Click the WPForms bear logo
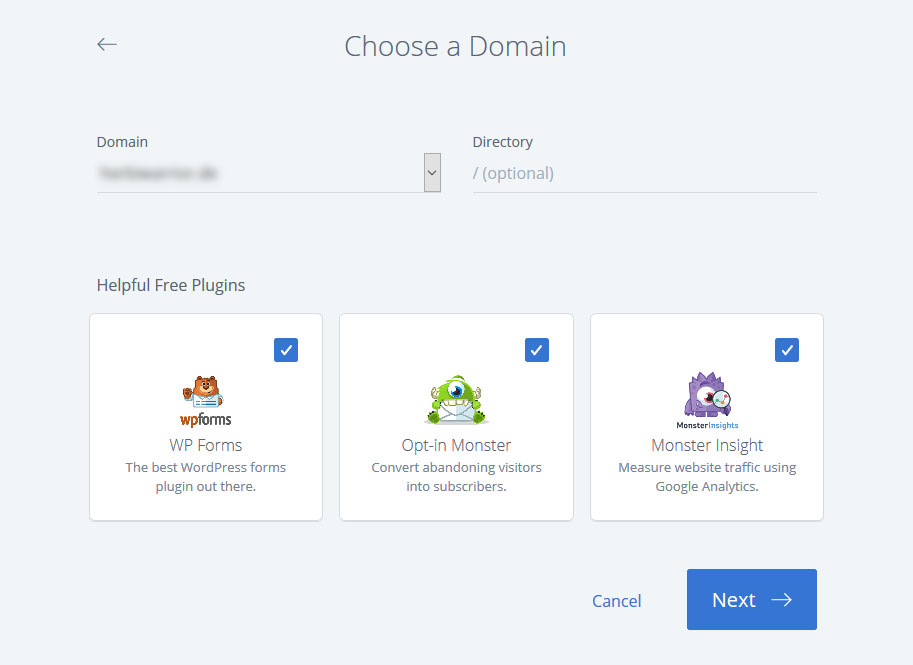Screen dimensions: 913x665 206,401
